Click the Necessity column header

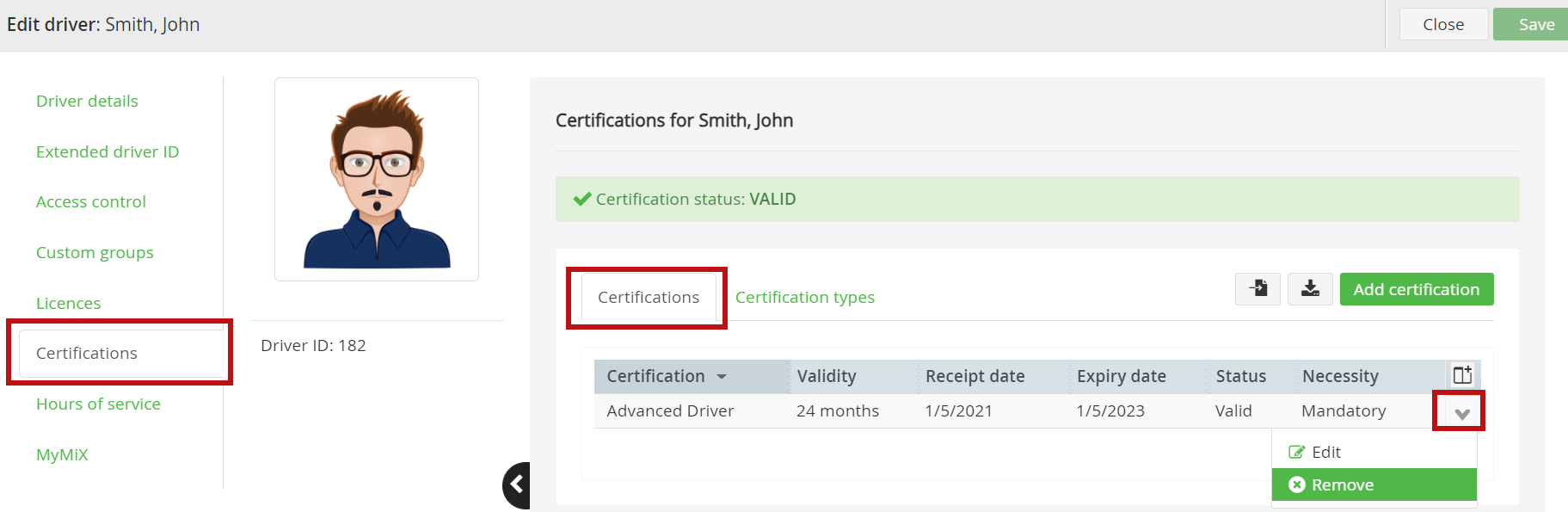click(x=1370, y=376)
